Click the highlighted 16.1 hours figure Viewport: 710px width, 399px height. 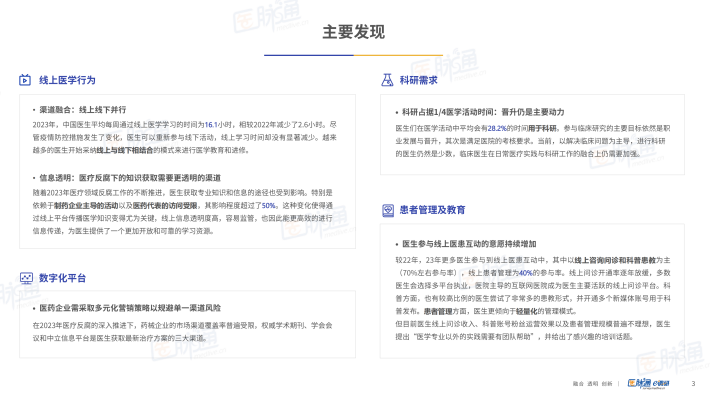pos(211,125)
